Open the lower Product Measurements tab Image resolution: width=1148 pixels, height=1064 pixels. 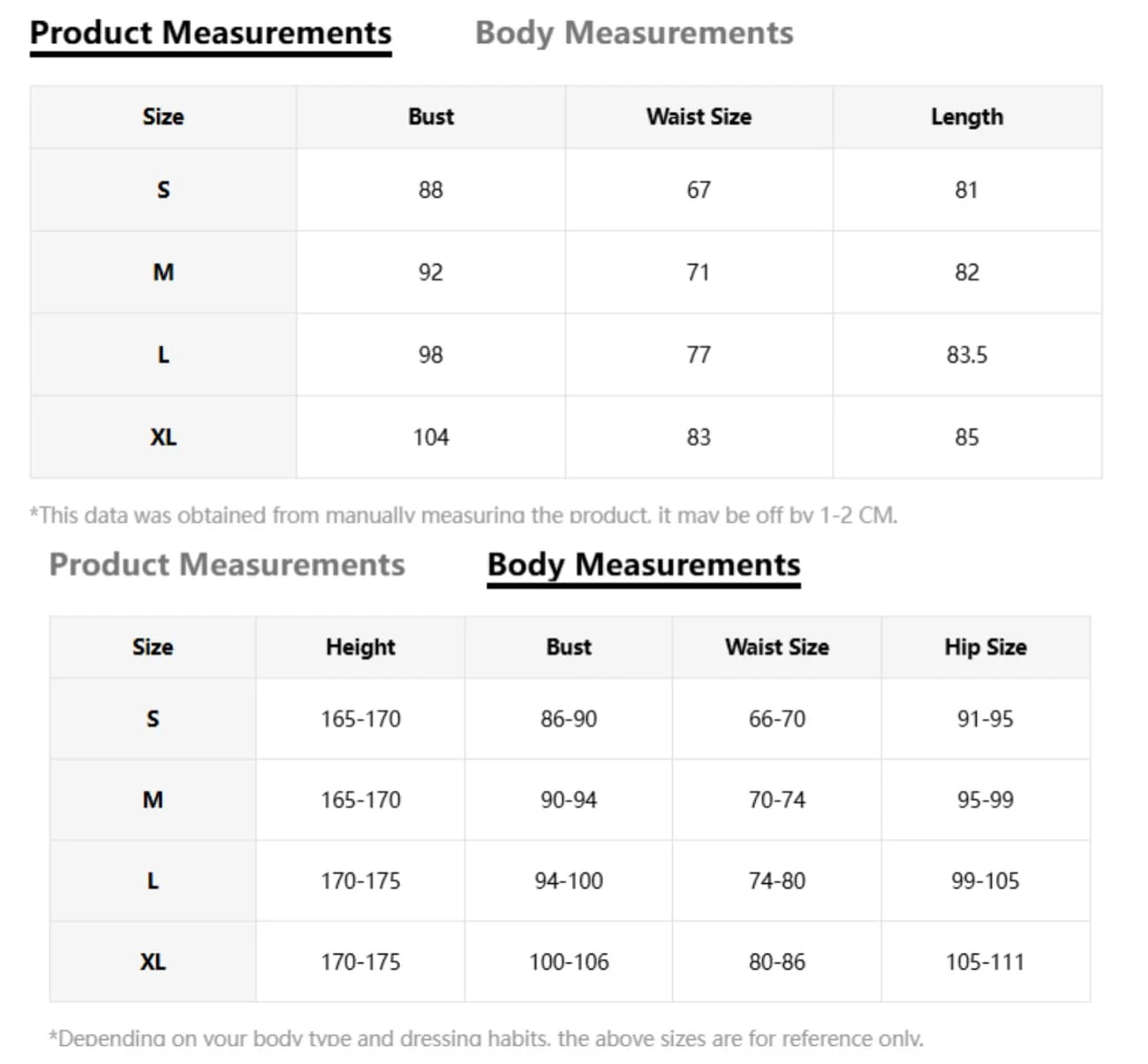point(227,565)
